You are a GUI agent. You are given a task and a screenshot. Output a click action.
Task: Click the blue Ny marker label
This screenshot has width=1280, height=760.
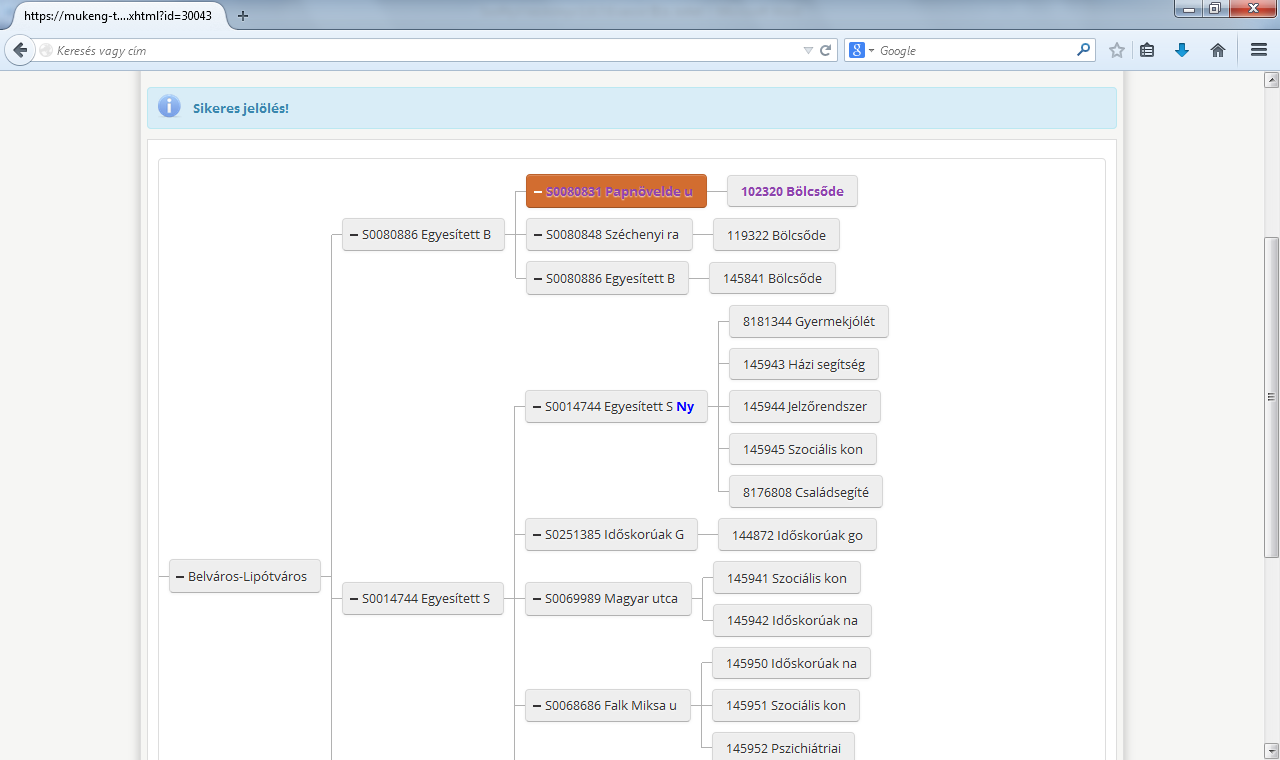pyautogui.click(x=685, y=407)
